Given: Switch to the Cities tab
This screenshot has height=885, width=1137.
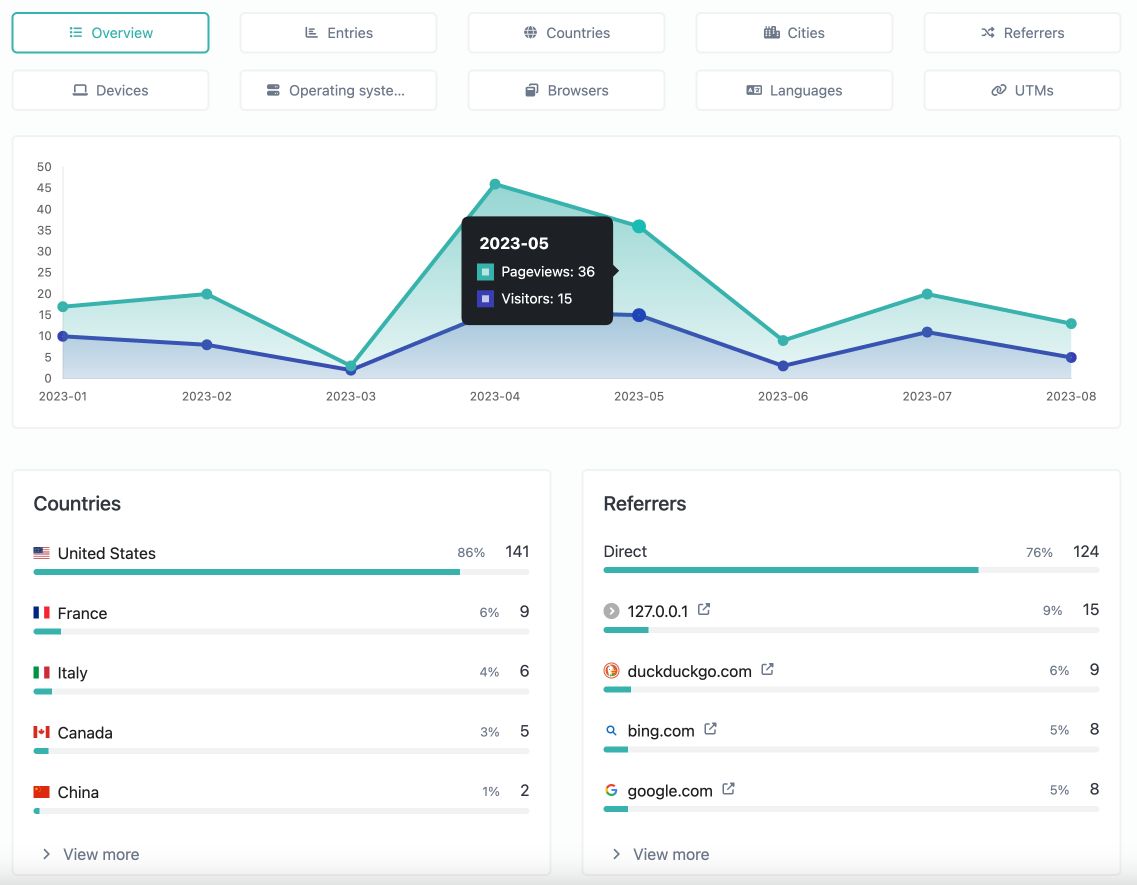Looking at the screenshot, I should click(x=794, y=32).
